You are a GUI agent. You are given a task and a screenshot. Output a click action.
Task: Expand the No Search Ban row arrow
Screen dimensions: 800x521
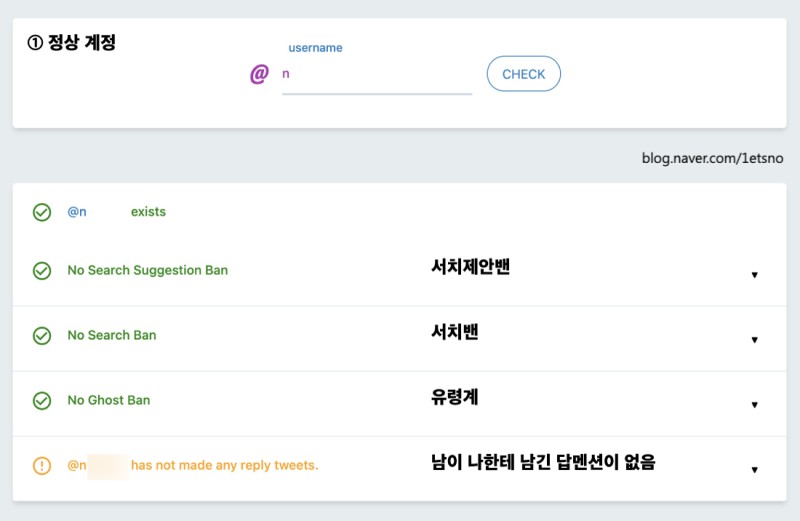(754, 340)
